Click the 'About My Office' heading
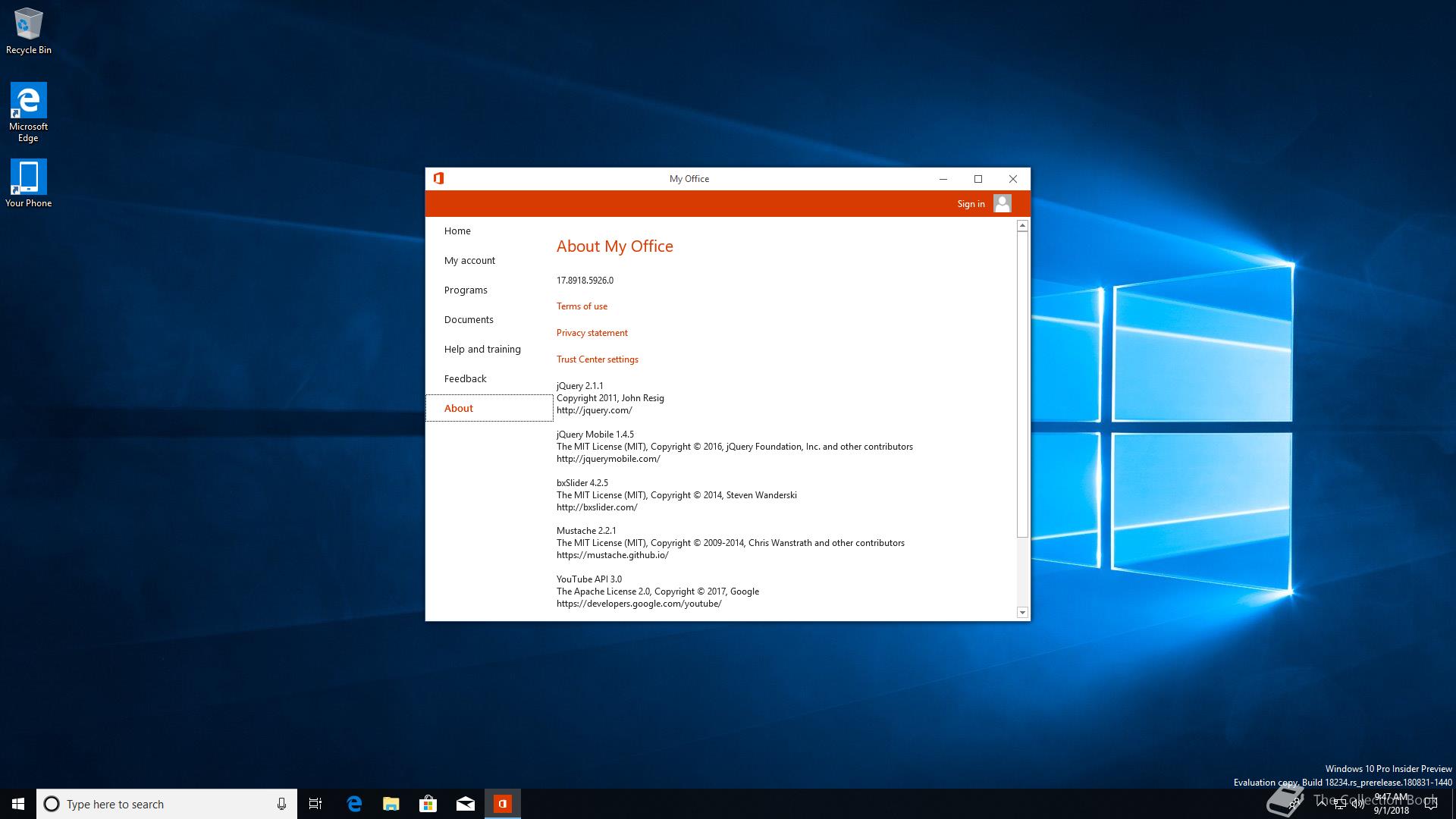This screenshot has width=1456, height=819. click(x=615, y=246)
